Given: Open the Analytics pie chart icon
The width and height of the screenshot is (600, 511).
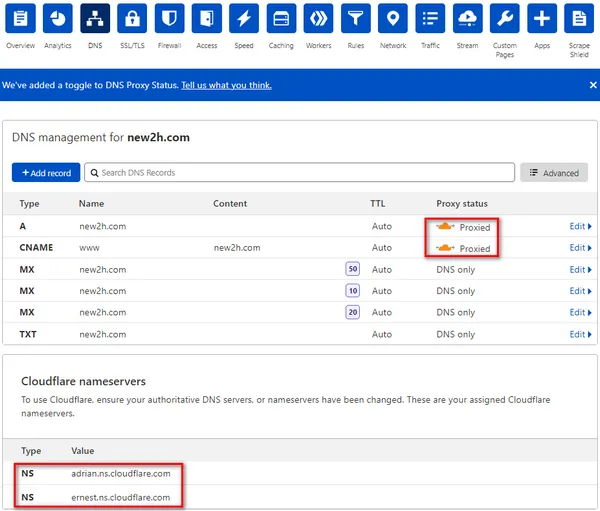Looking at the screenshot, I should point(58,18).
